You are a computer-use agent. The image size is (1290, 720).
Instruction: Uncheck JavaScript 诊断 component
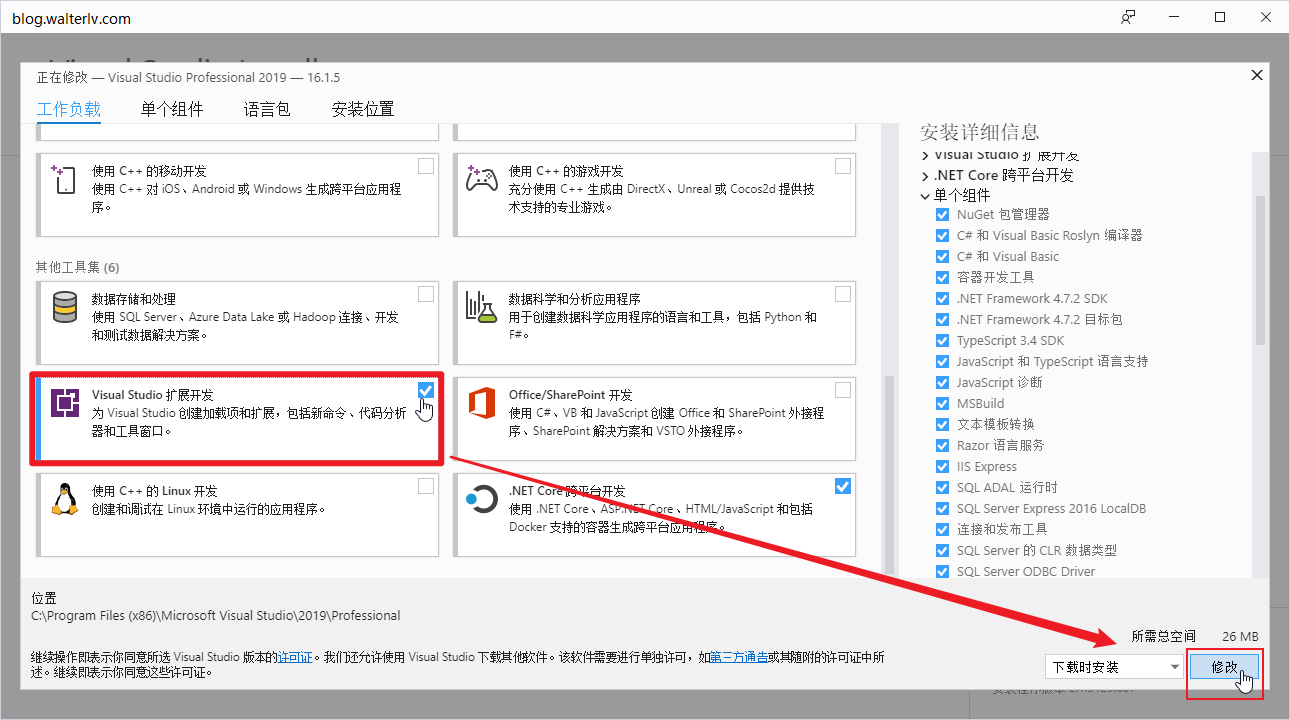942,383
